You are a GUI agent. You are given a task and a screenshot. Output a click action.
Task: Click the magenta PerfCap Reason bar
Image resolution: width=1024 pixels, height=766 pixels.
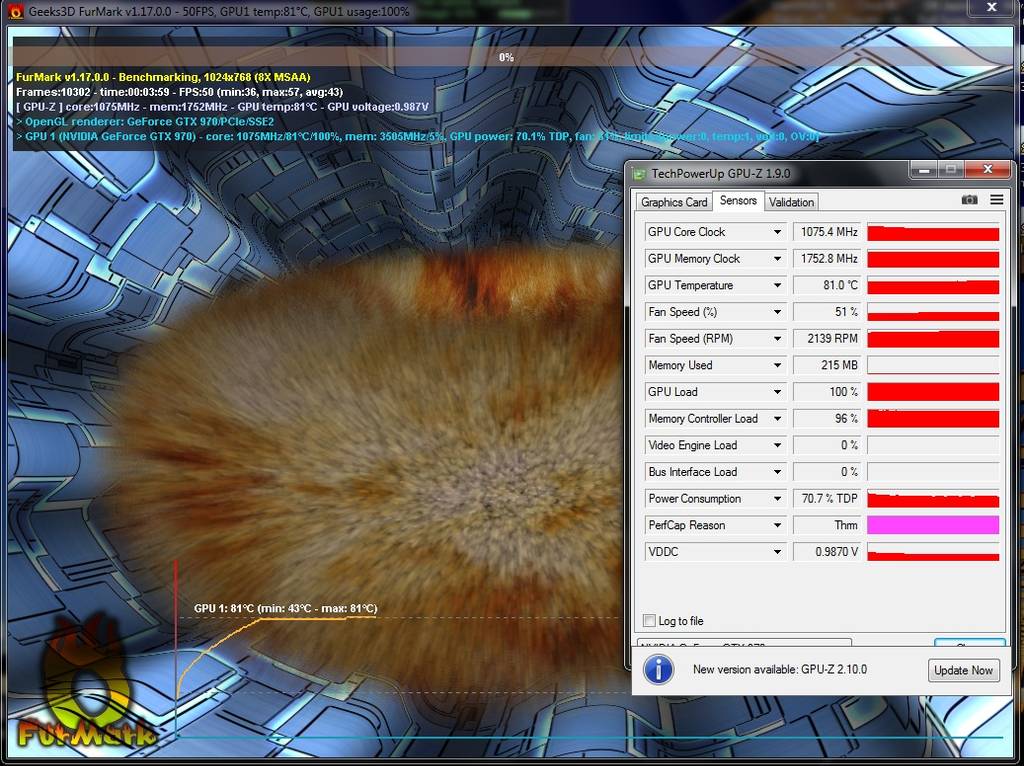pyautogui.click(x=933, y=525)
